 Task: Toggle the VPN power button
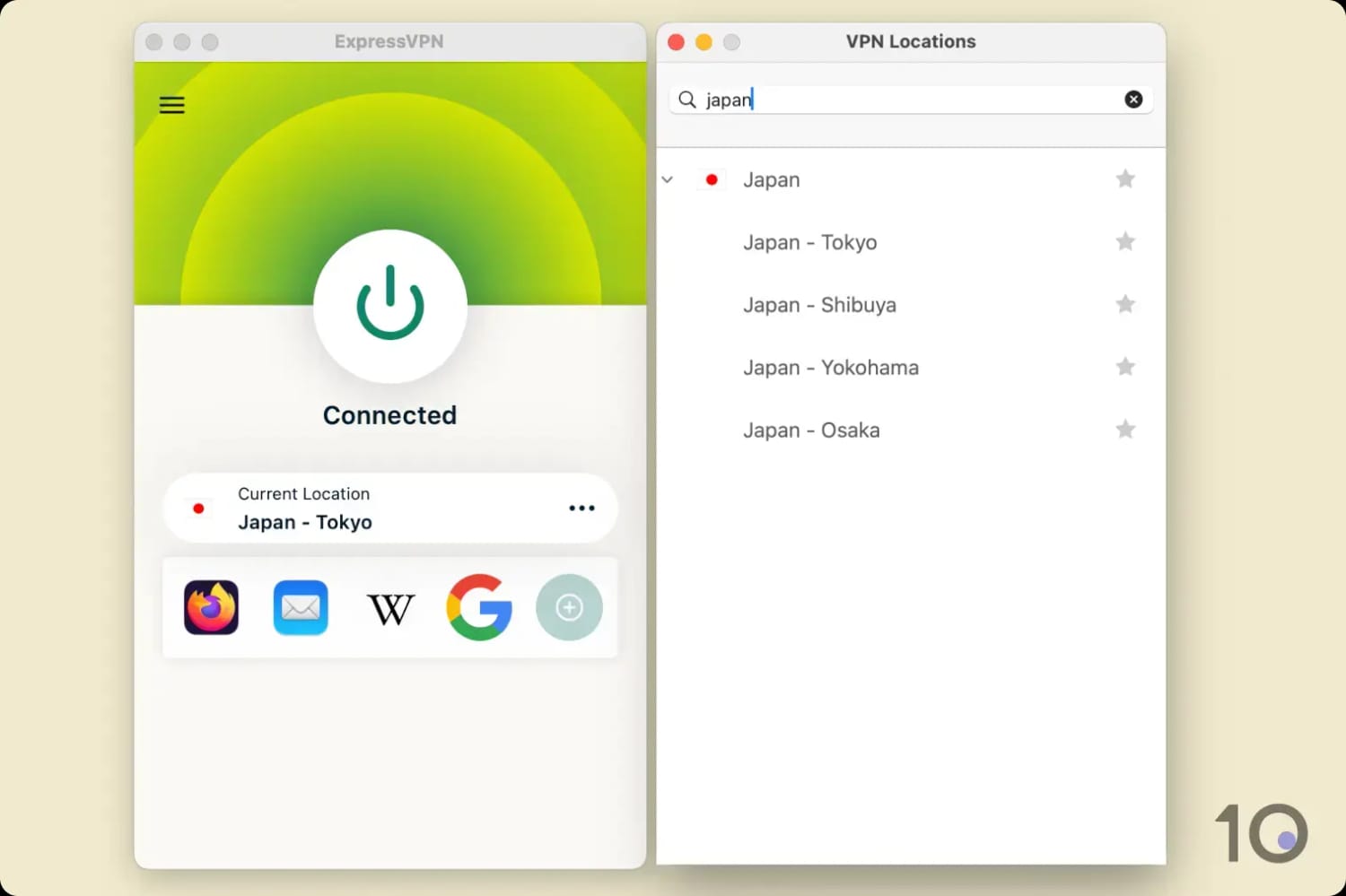(390, 306)
